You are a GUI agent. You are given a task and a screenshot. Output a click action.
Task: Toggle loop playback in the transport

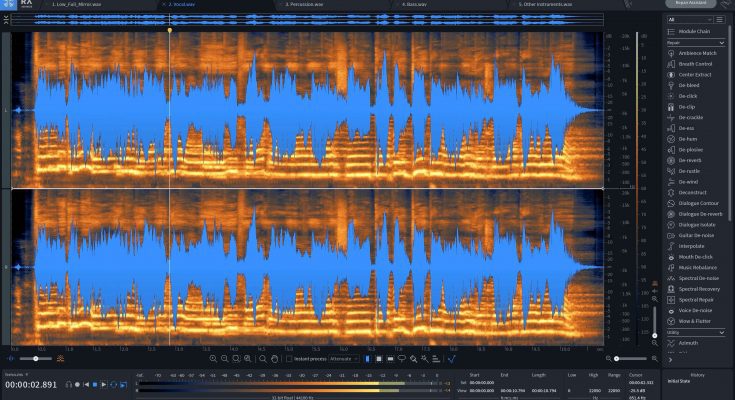tap(112, 384)
